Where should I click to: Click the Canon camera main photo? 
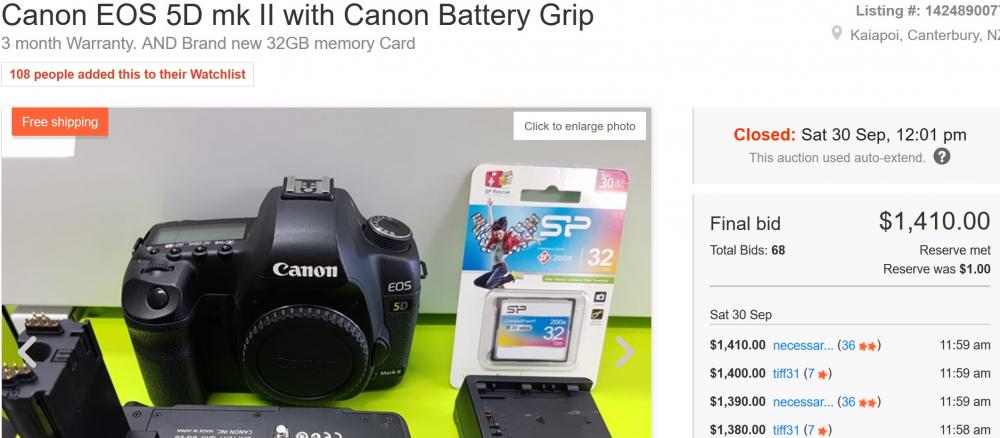[x=326, y=272]
